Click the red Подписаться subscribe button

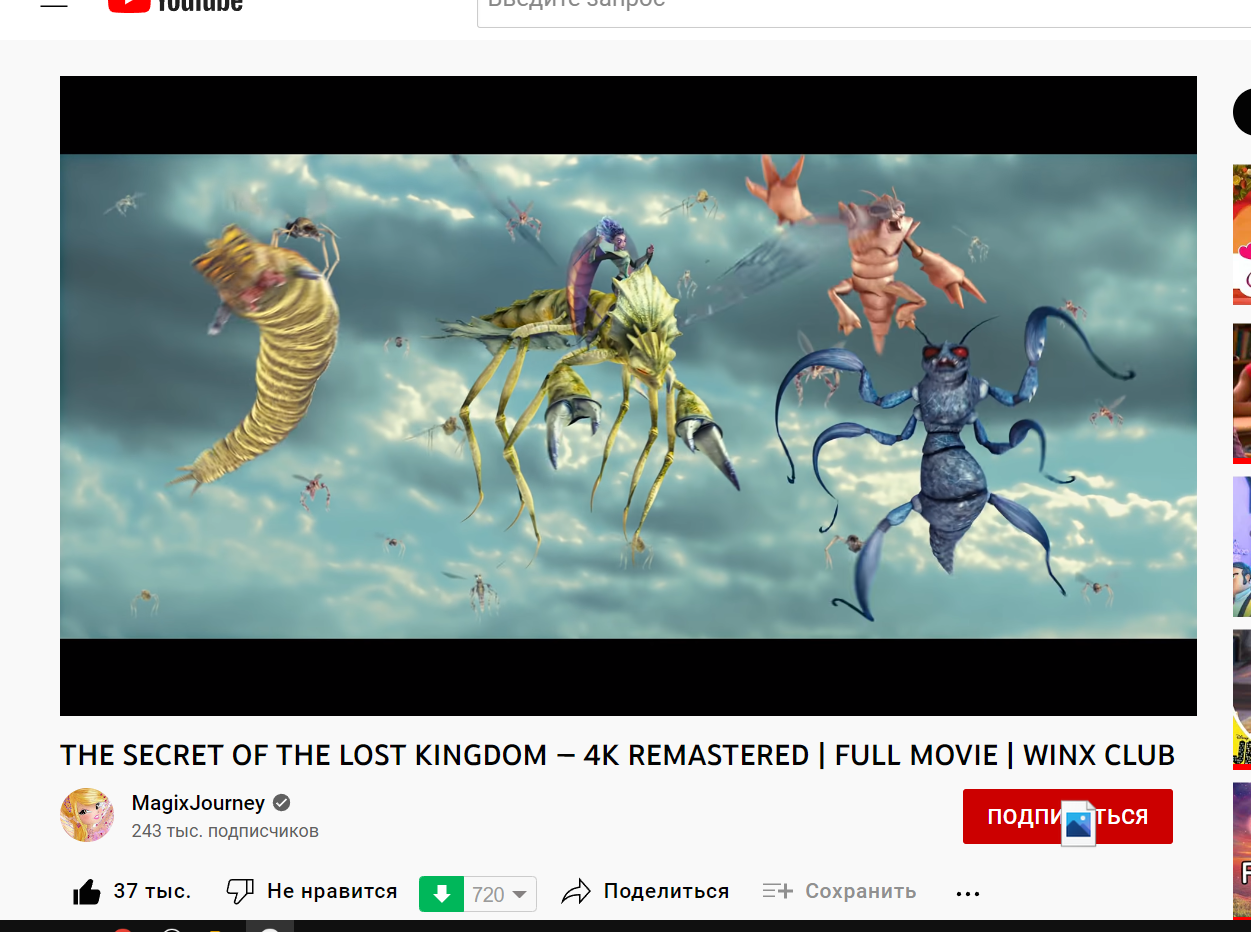(x=1067, y=817)
